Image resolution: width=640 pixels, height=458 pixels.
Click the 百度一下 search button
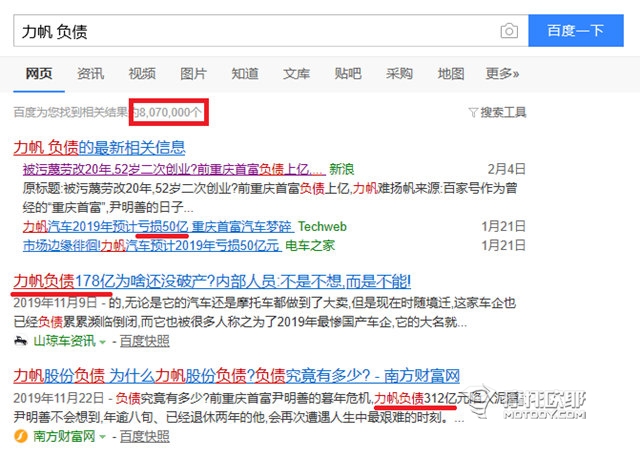coord(576,31)
